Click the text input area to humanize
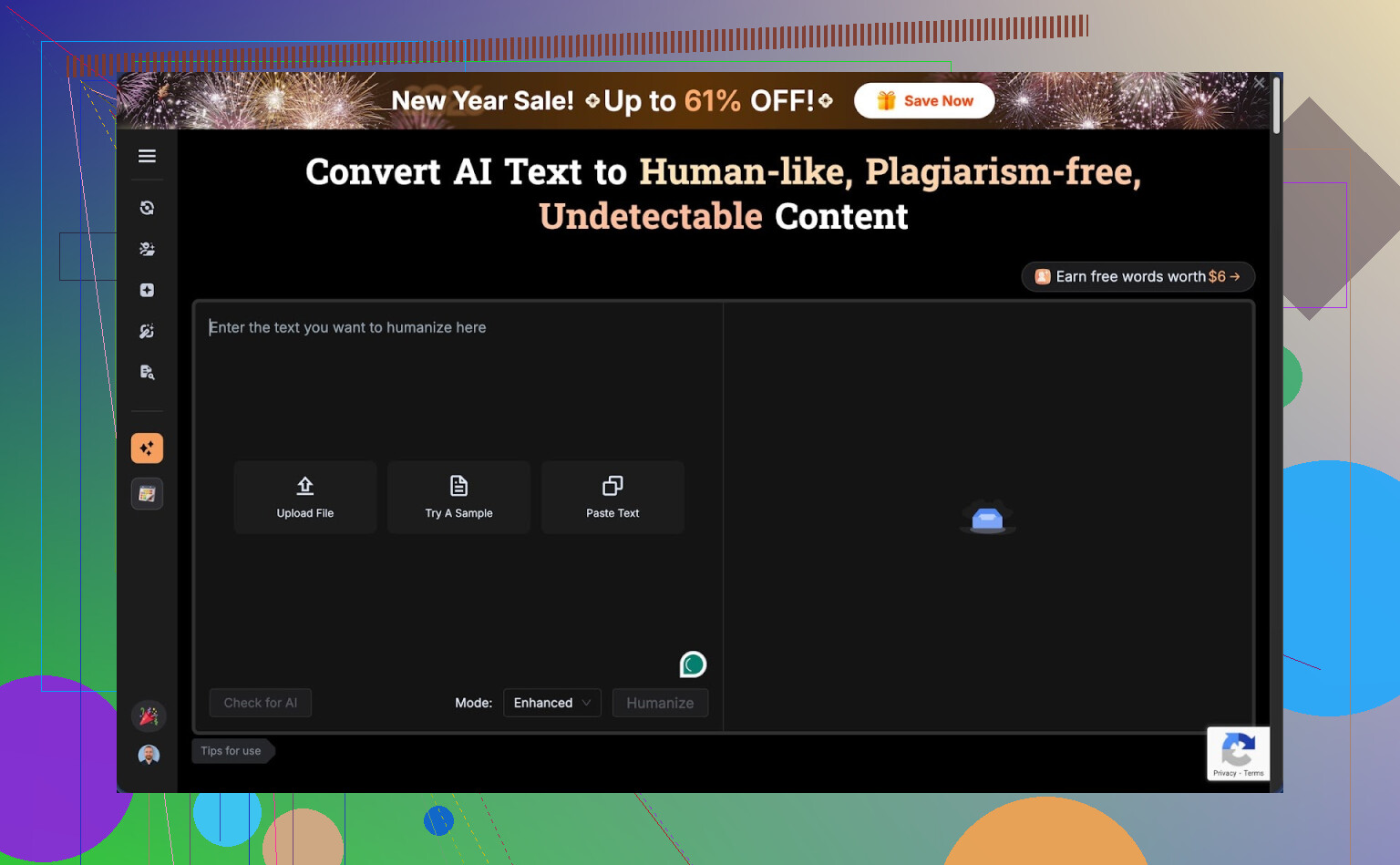This screenshot has width=1400, height=865. tap(456, 383)
